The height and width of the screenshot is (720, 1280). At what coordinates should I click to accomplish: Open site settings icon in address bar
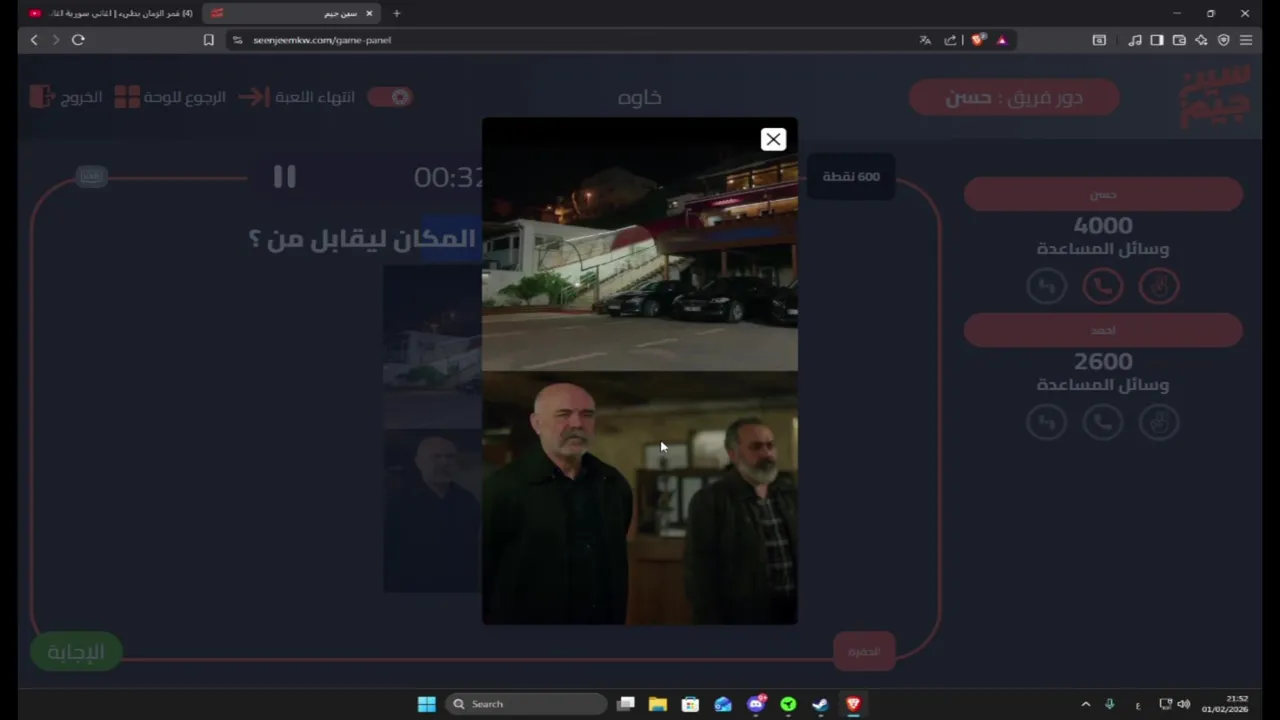click(x=237, y=40)
